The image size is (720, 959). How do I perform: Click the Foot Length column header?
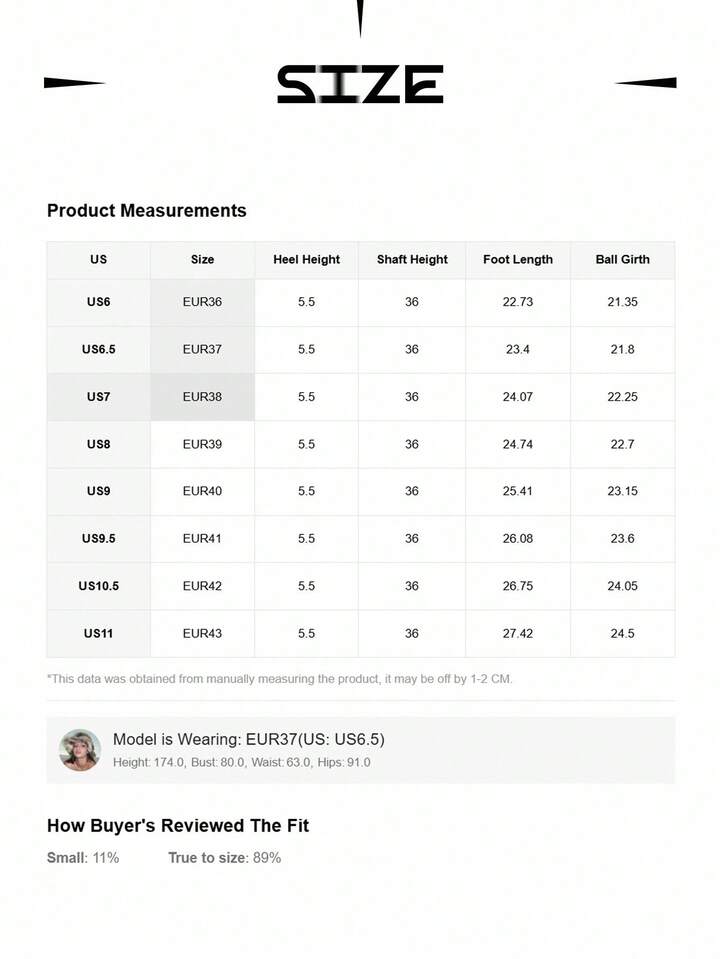click(x=517, y=260)
